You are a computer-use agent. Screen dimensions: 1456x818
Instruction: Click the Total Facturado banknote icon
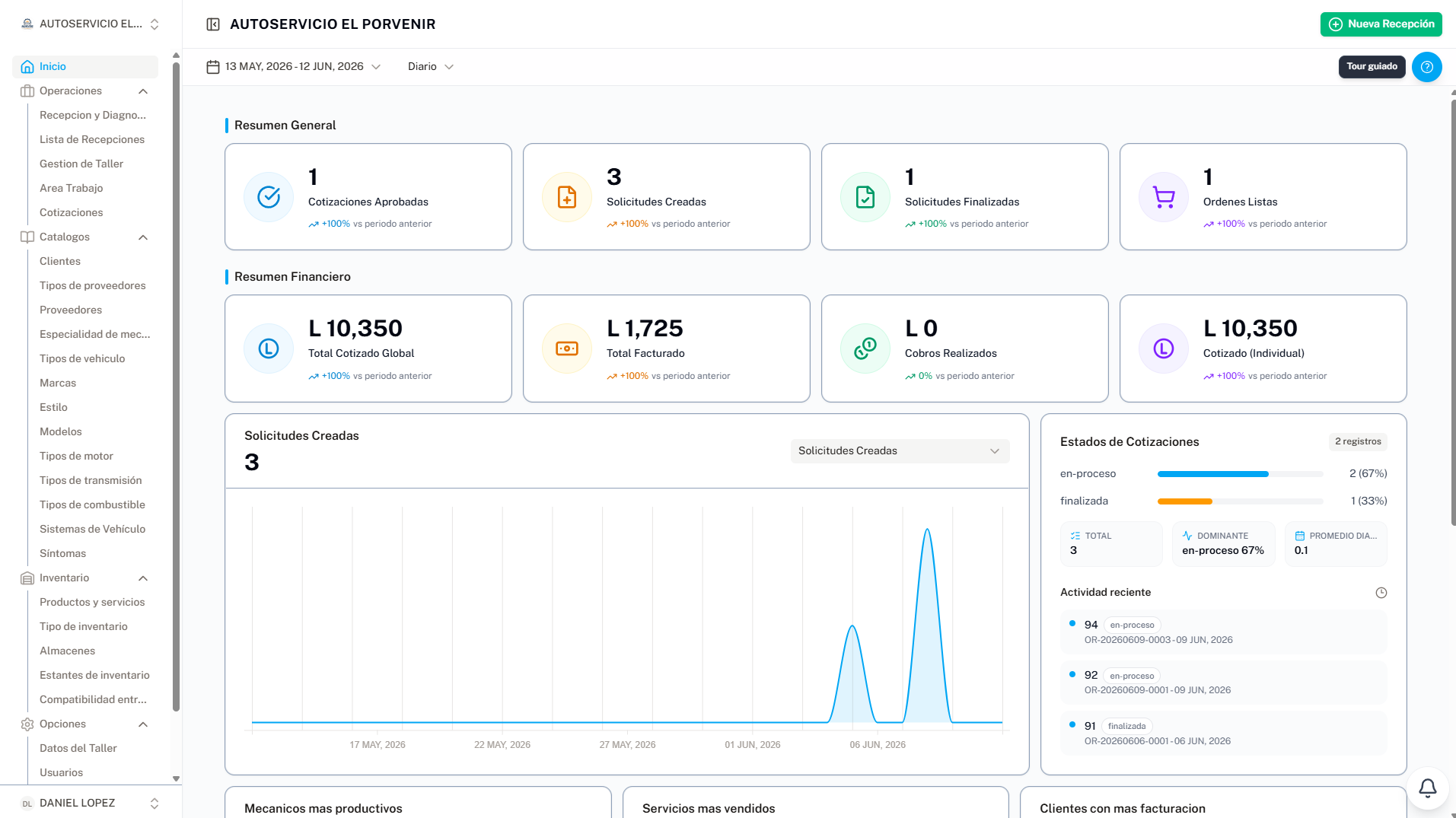click(567, 349)
